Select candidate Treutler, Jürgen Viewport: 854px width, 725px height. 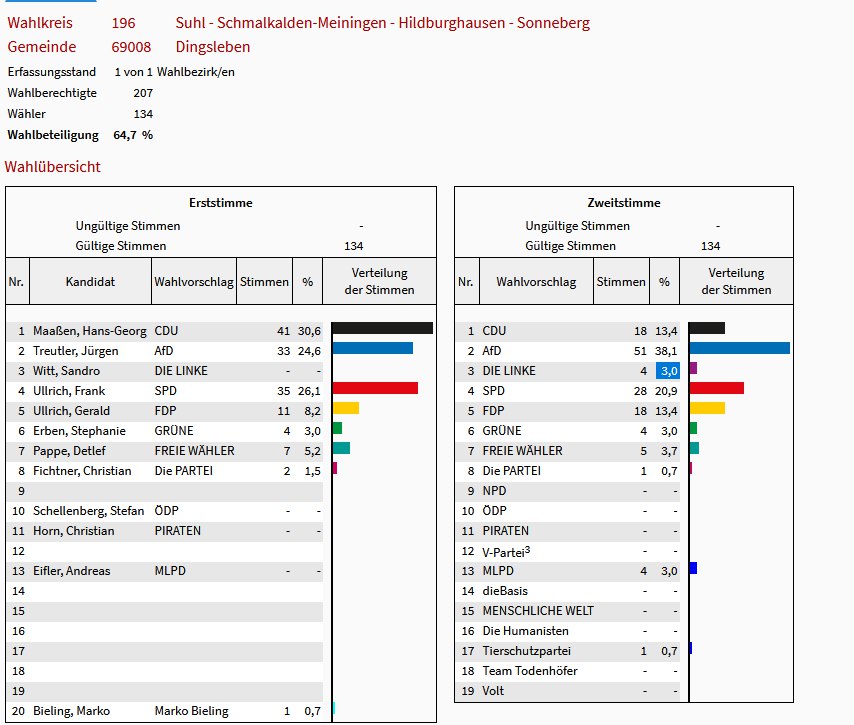pyautogui.click(x=75, y=351)
